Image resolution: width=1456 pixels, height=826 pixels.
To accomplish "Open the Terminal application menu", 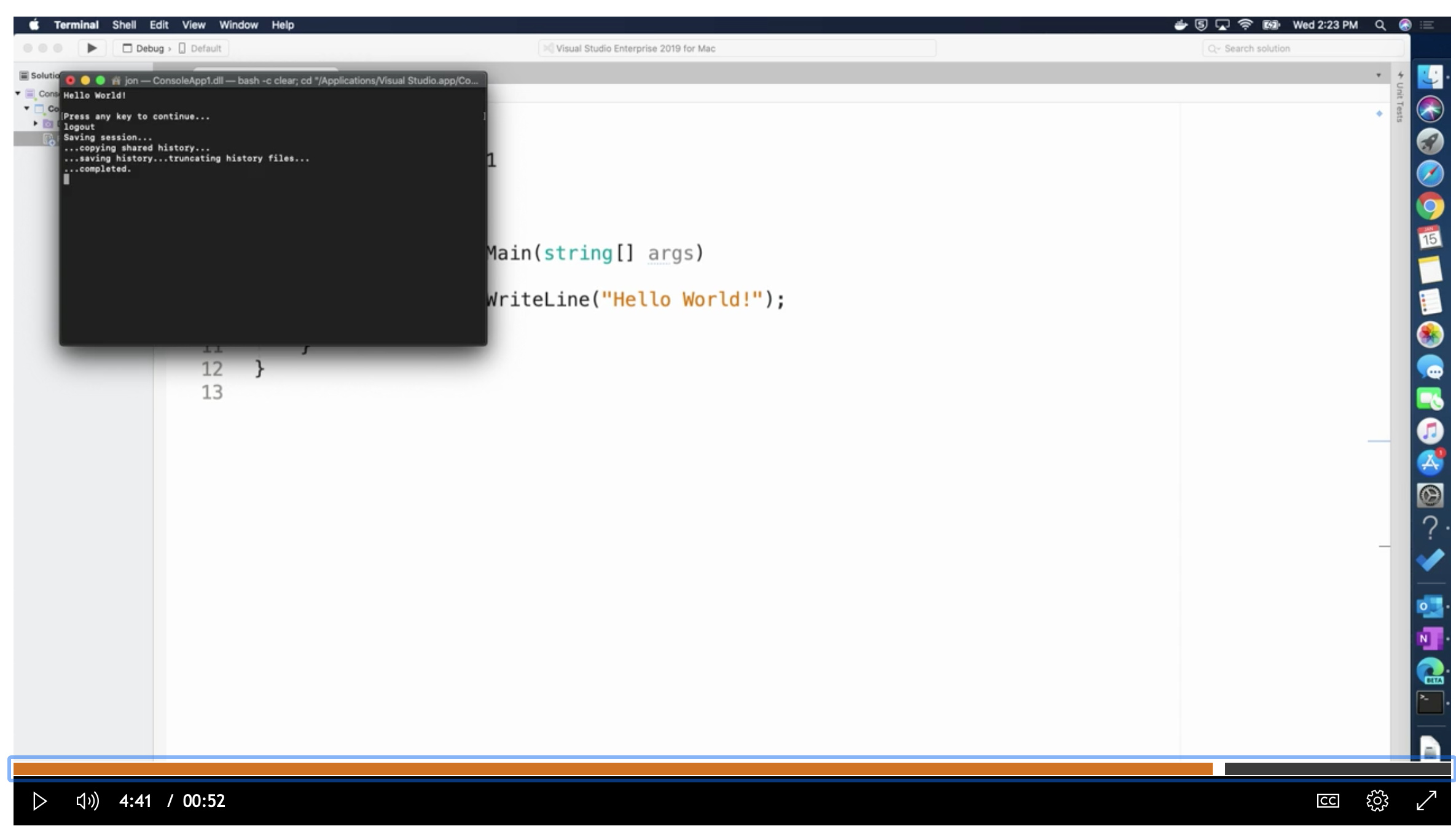I will (x=76, y=25).
